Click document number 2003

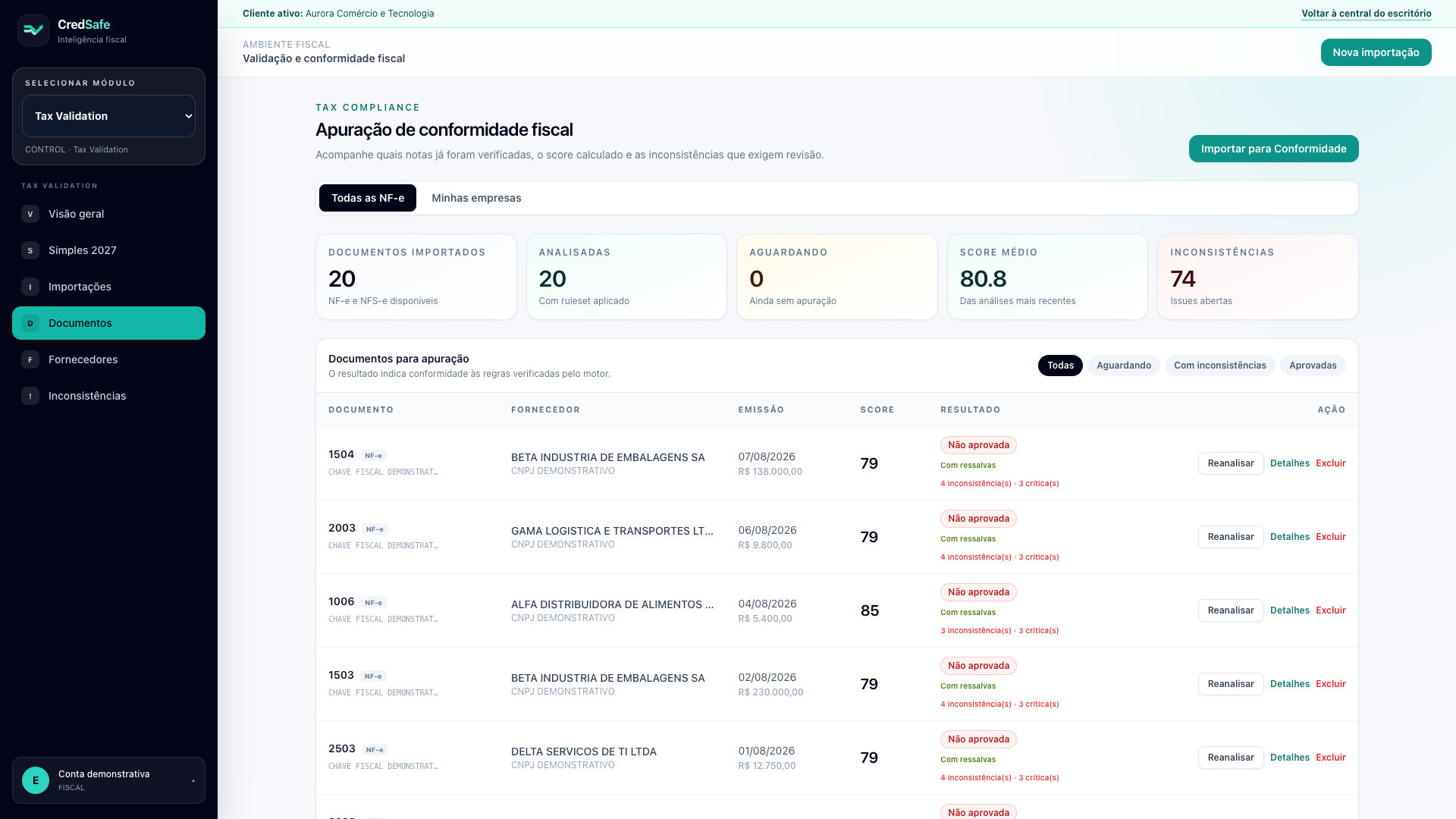342,528
